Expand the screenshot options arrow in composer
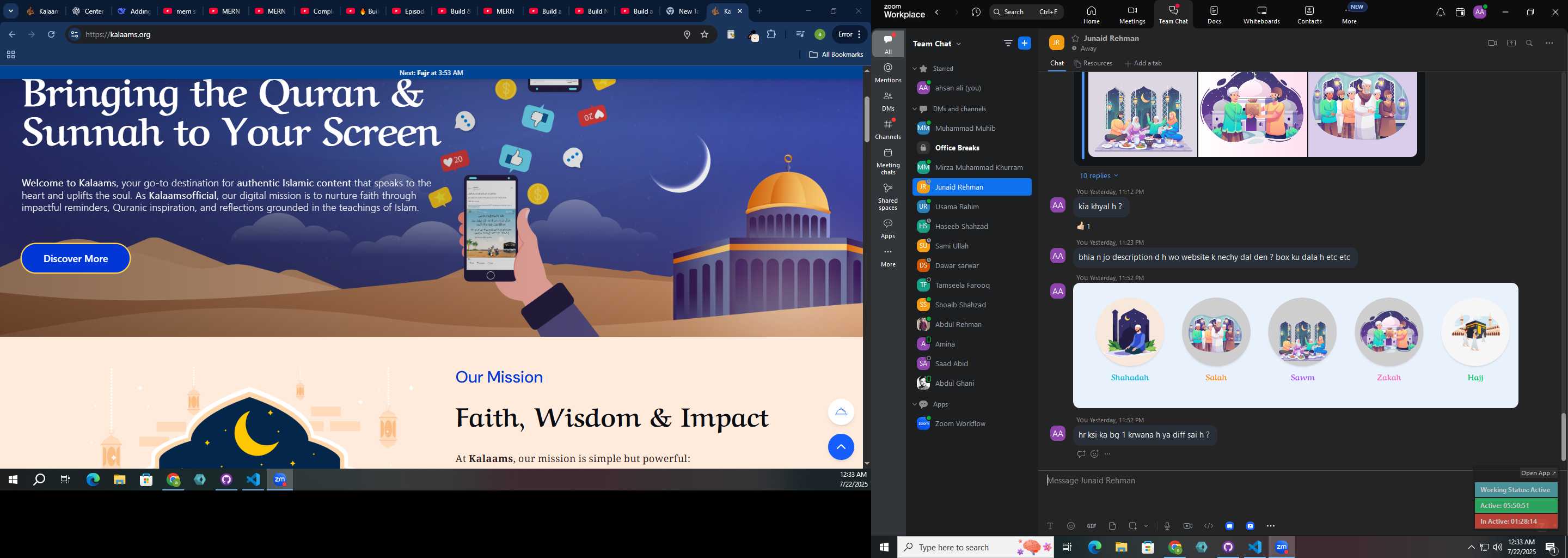This screenshot has height=558, width=1568. (x=1146, y=526)
